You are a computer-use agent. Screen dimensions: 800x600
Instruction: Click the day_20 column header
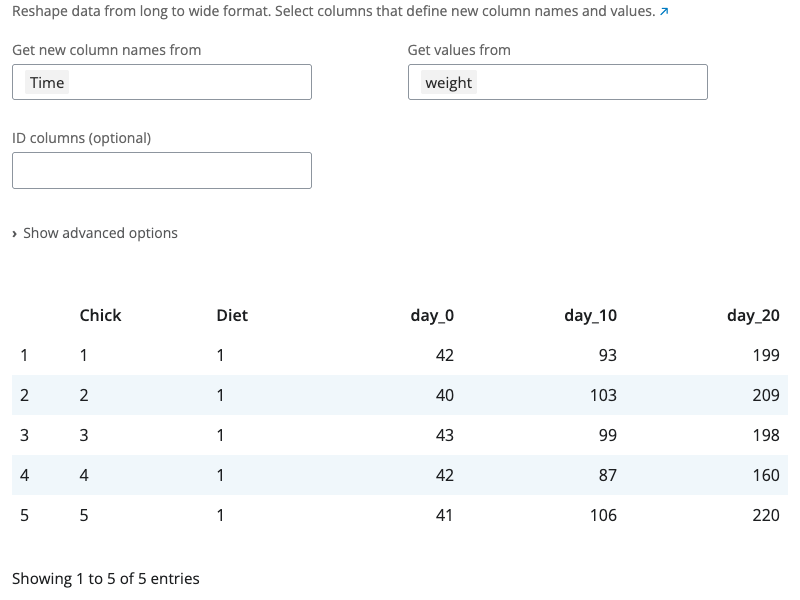pos(753,315)
